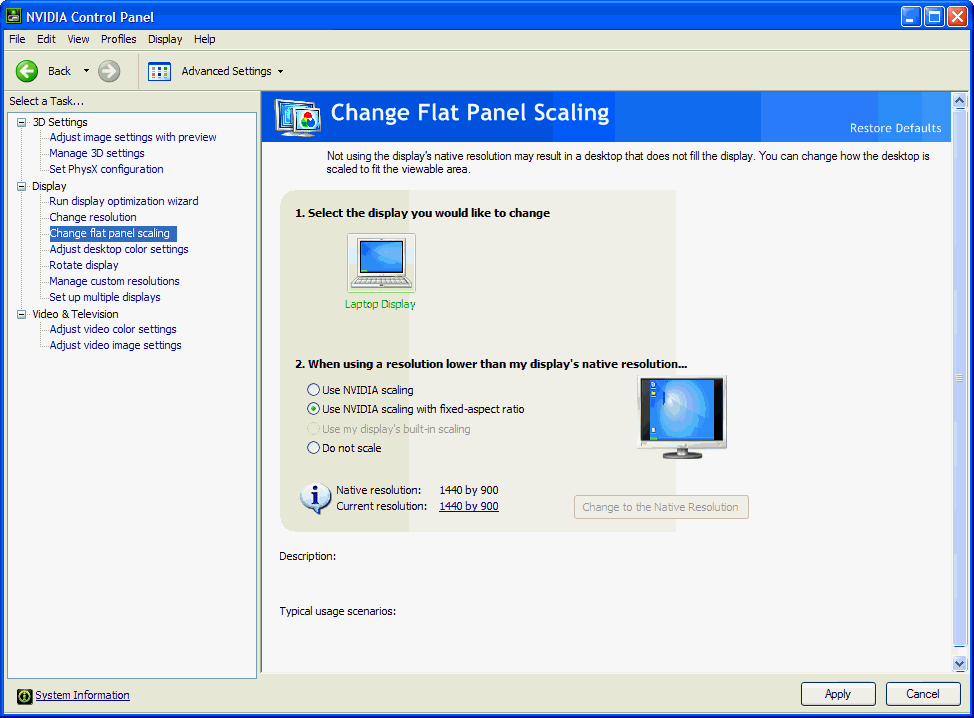
Task: Click the Display category label
Action: coord(49,186)
